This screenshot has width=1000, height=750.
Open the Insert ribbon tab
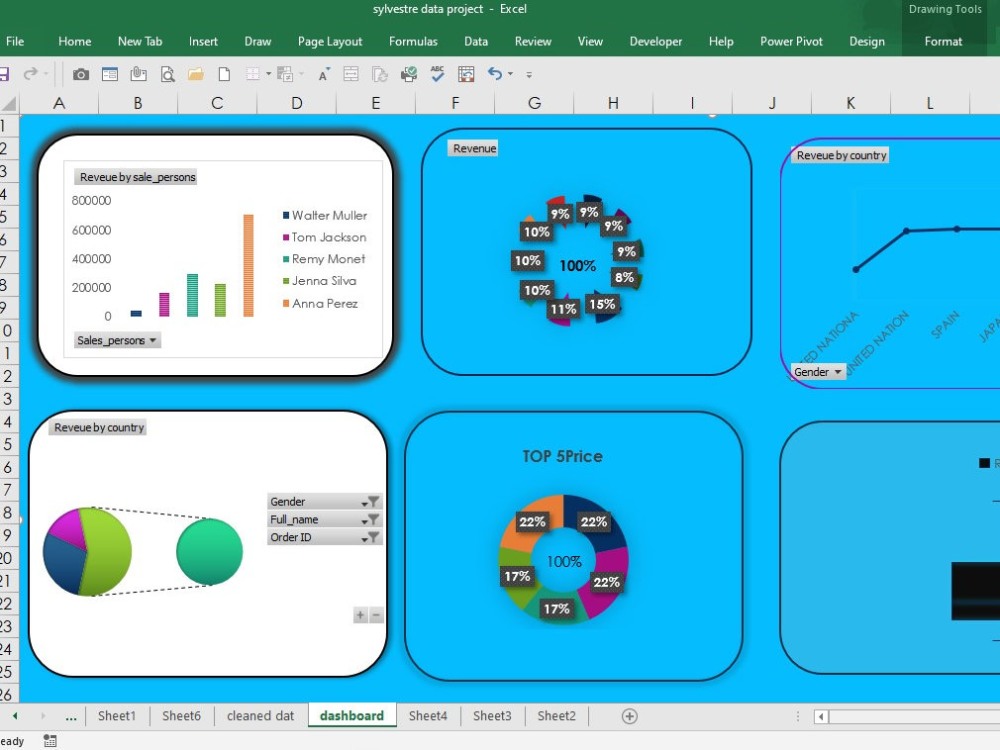(x=203, y=41)
